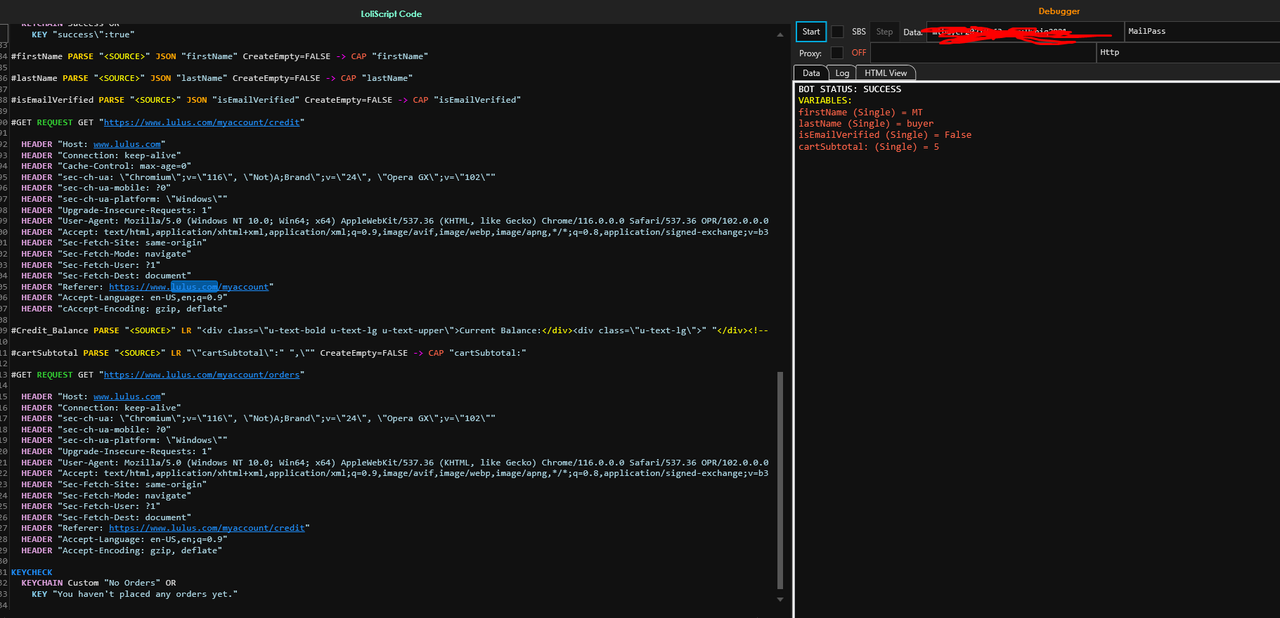Open the myaccount/orders URL link
Viewport: 1280px width, 618px height.
point(203,375)
